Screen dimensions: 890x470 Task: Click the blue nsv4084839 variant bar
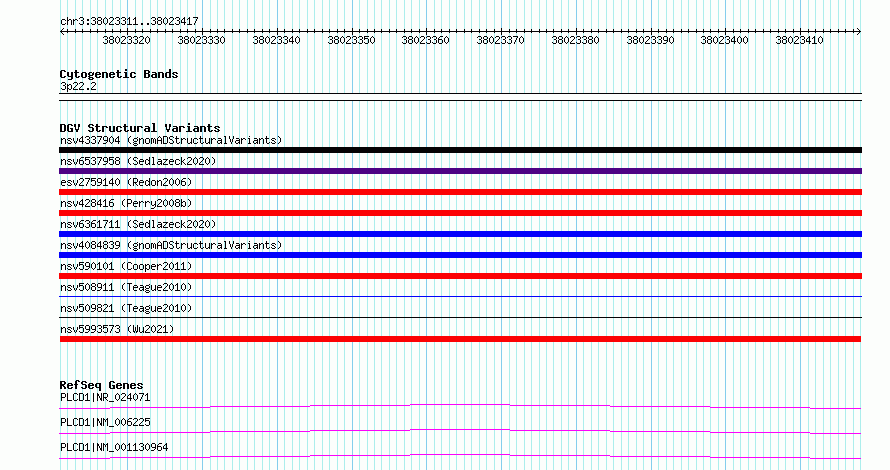point(460,255)
